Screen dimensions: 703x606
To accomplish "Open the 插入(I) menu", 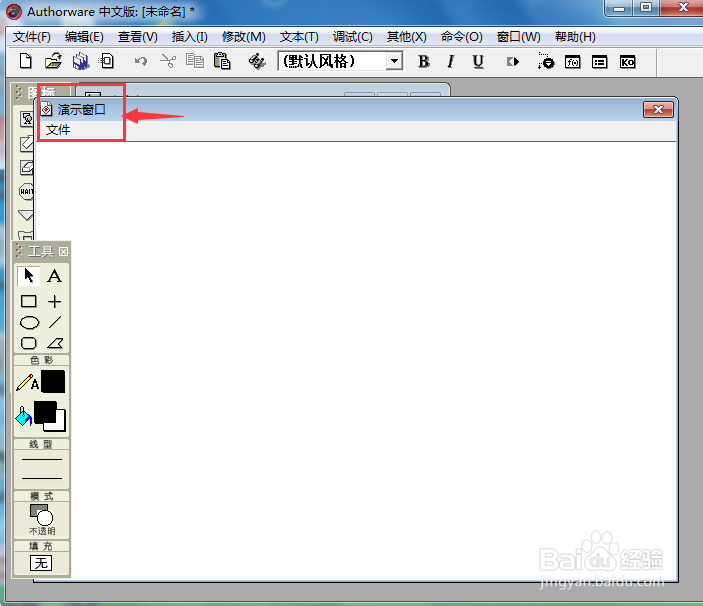I will [x=189, y=37].
